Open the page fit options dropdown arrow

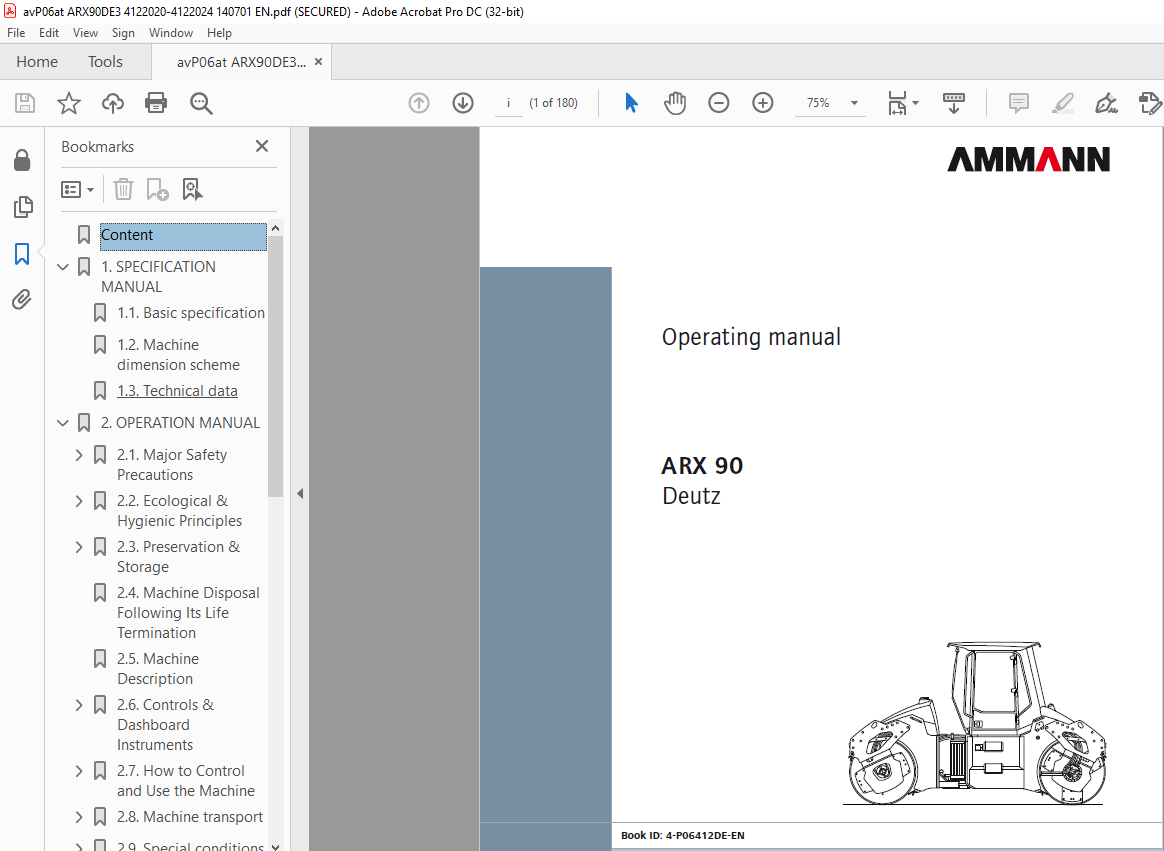pyautogui.click(x=915, y=102)
